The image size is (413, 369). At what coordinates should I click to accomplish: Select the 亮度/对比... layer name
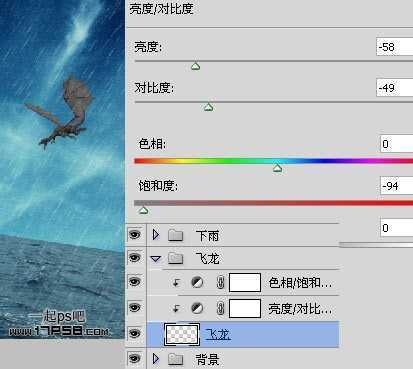pyautogui.click(x=300, y=309)
